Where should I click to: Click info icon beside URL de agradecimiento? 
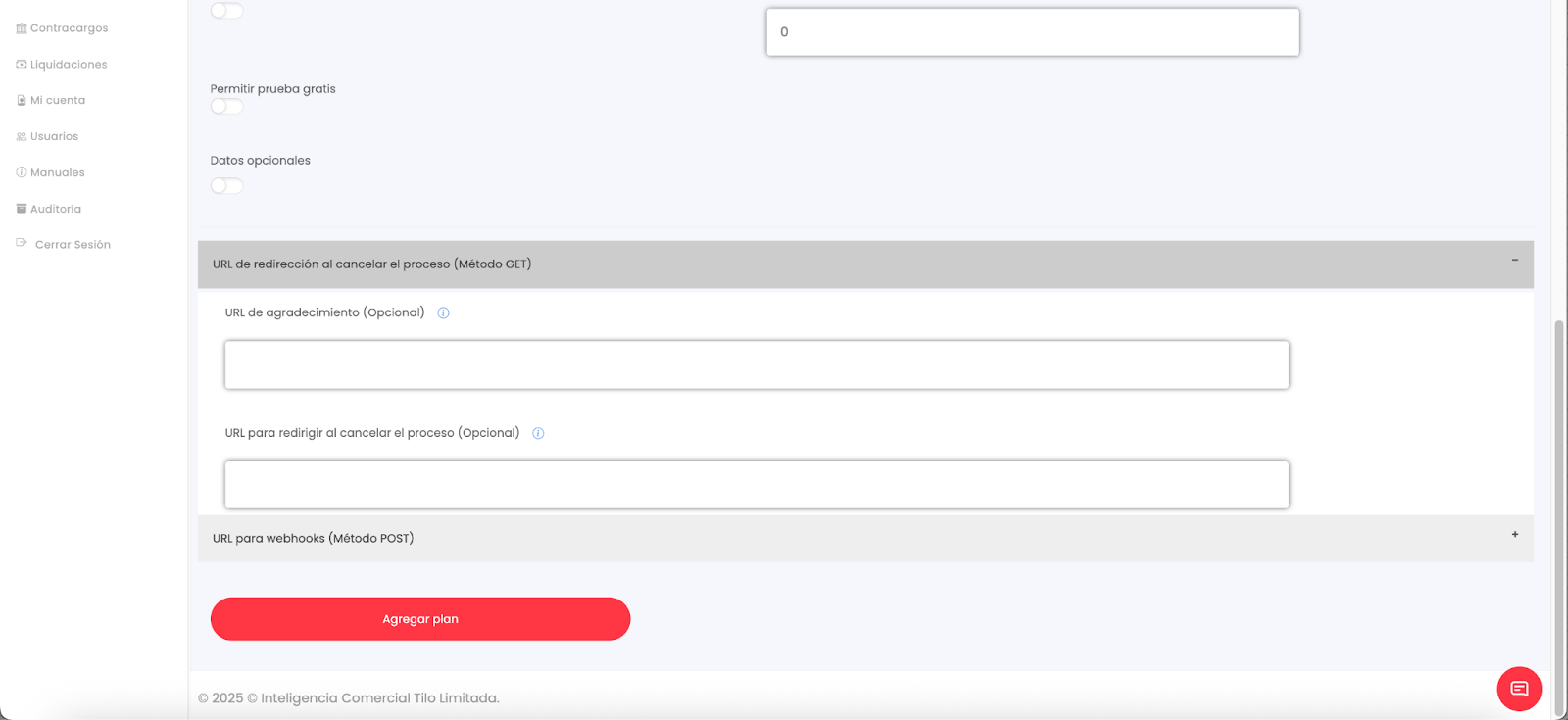point(443,313)
